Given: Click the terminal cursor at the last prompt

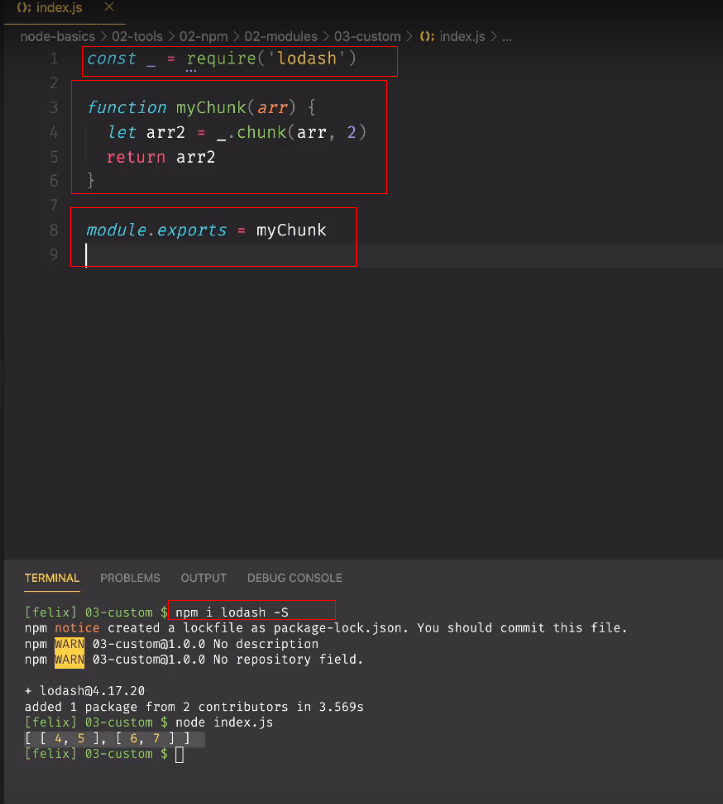Looking at the screenshot, I should tap(179, 754).
